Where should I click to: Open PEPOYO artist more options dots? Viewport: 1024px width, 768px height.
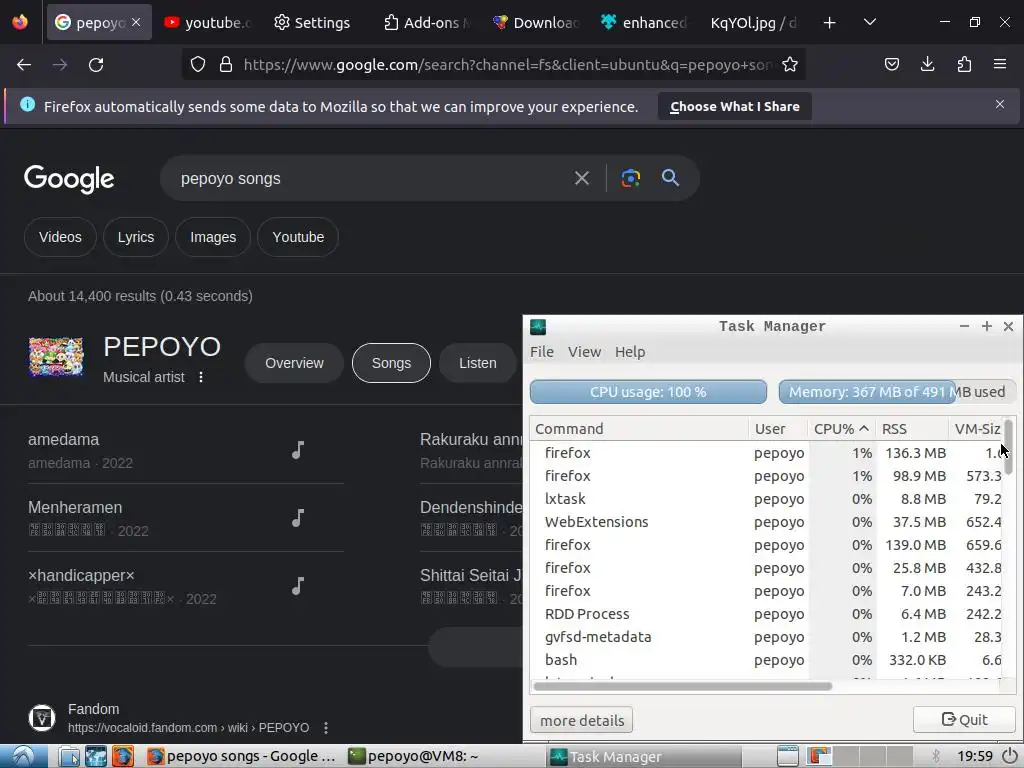[201, 377]
